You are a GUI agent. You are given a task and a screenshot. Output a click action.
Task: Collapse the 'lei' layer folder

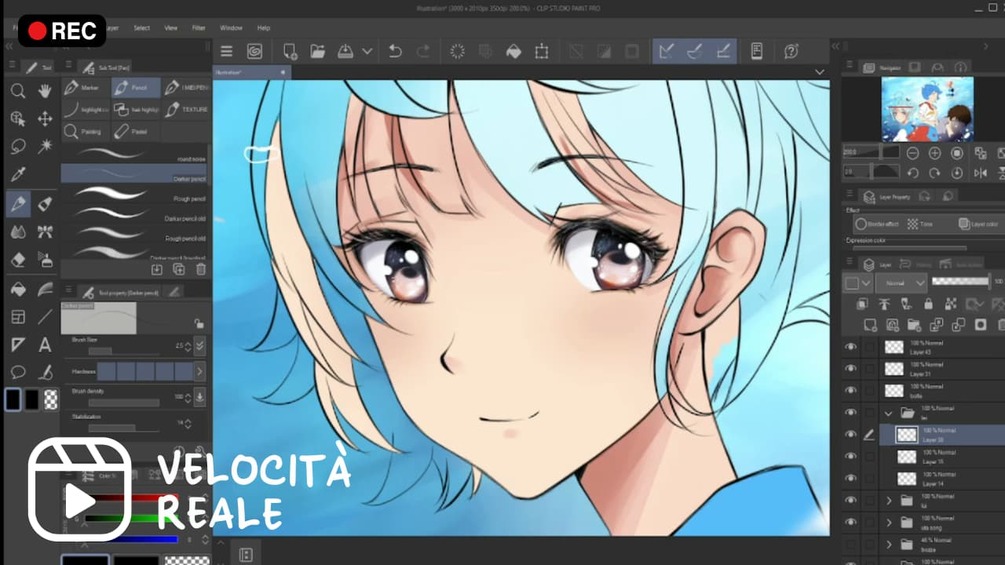point(889,413)
